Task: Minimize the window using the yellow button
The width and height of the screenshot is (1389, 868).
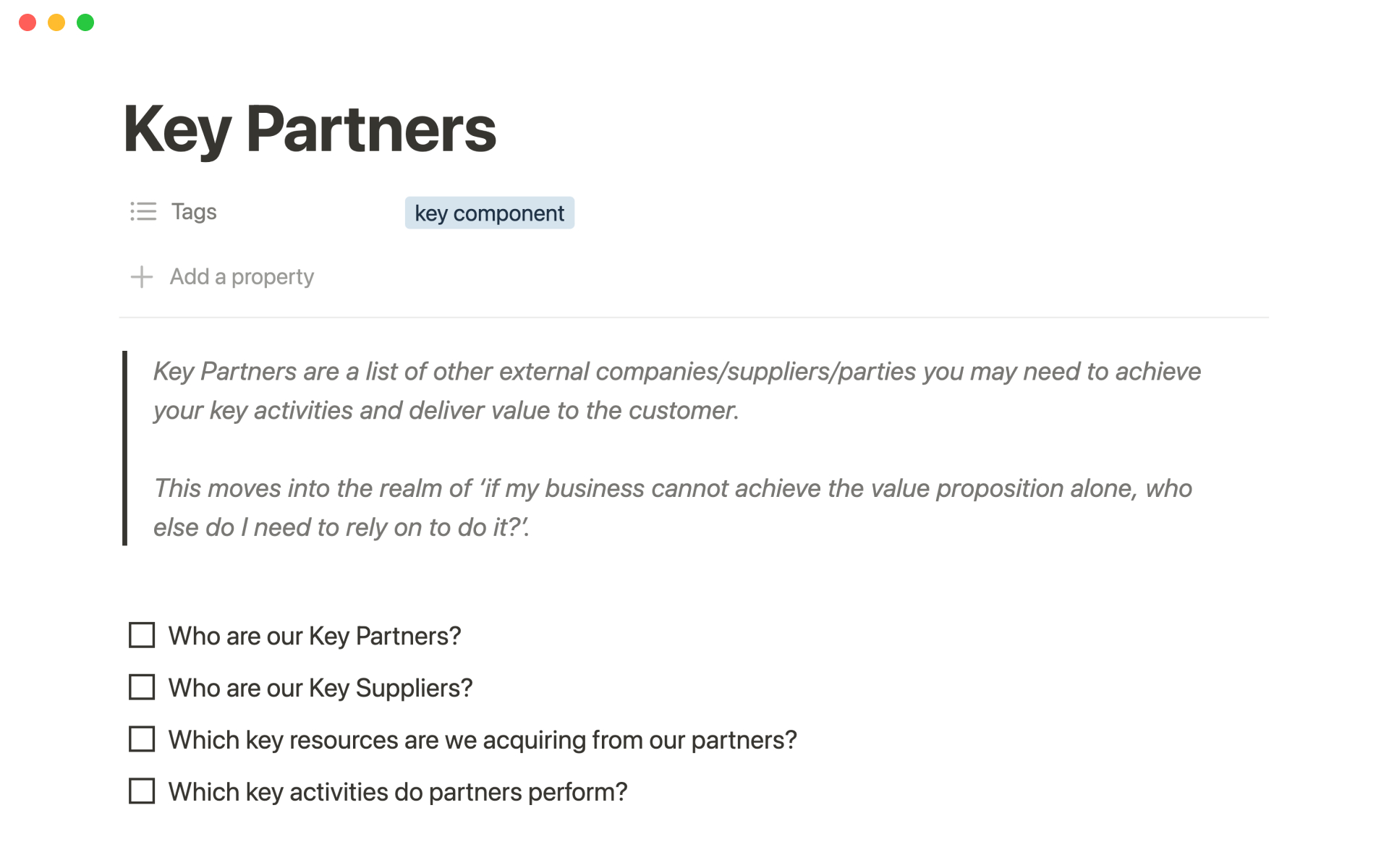Action: 56,22
